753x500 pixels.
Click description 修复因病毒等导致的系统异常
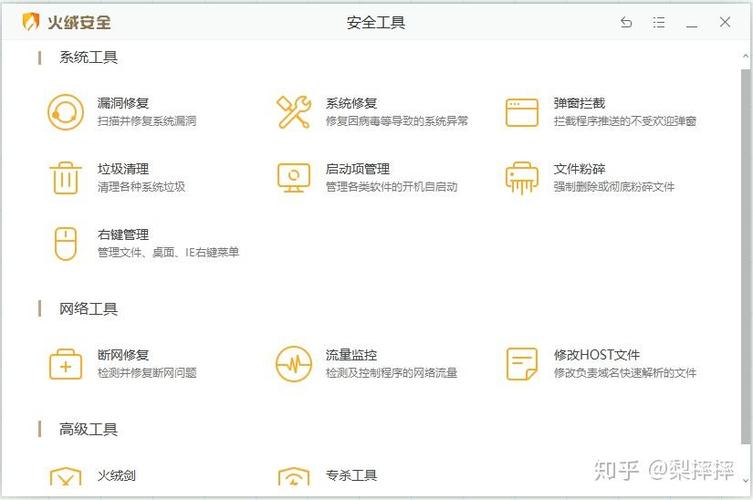pos(397,121)
